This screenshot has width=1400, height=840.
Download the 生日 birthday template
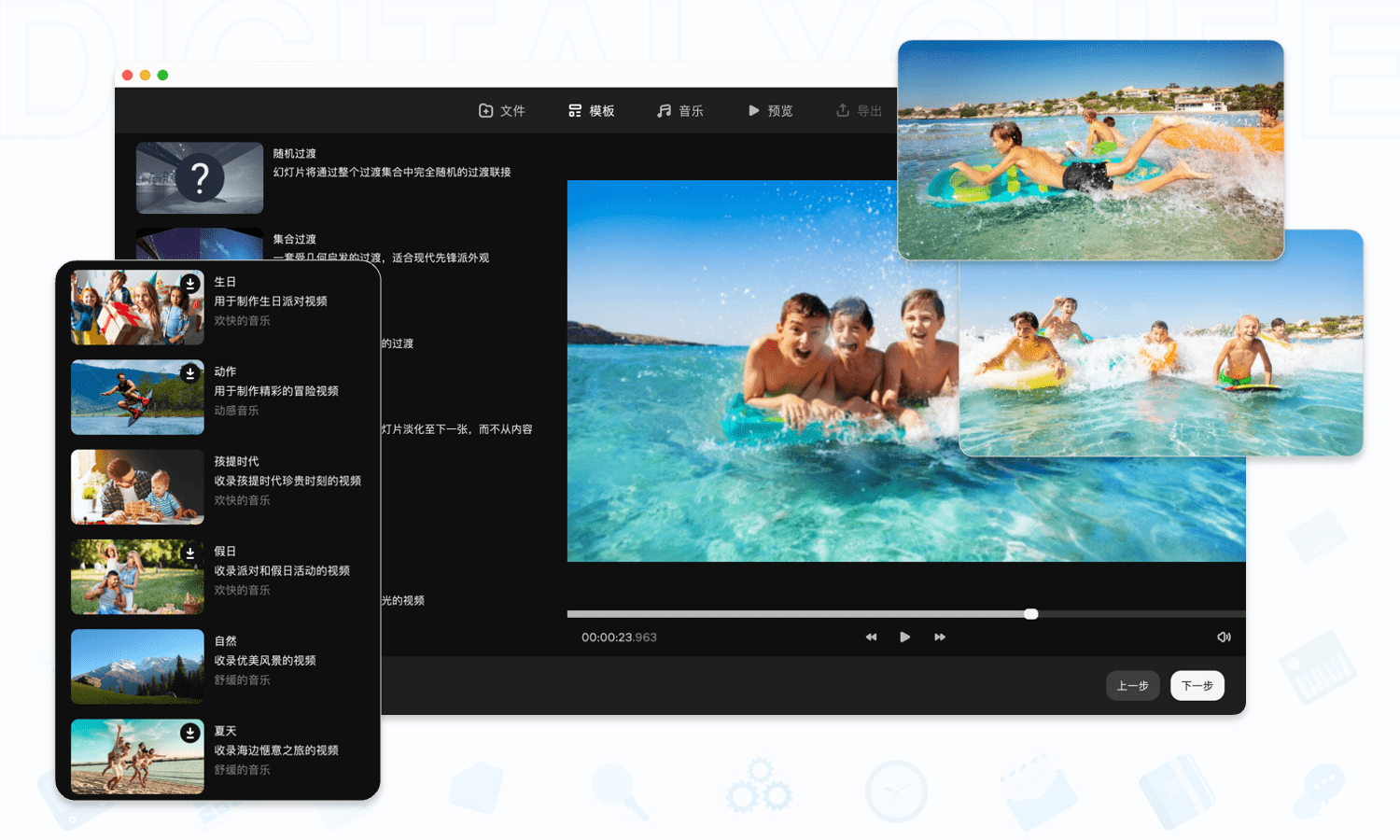[x=190, y=282]
